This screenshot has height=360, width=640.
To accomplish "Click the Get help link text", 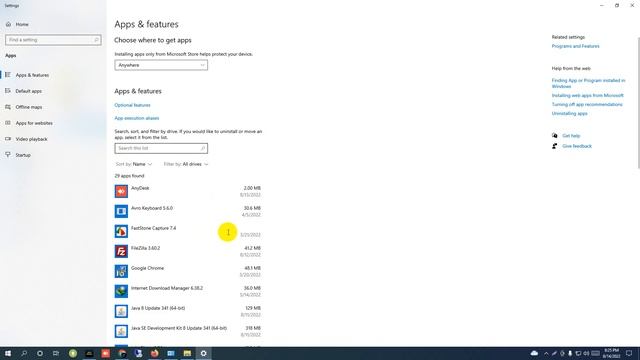I will point(571,136).
